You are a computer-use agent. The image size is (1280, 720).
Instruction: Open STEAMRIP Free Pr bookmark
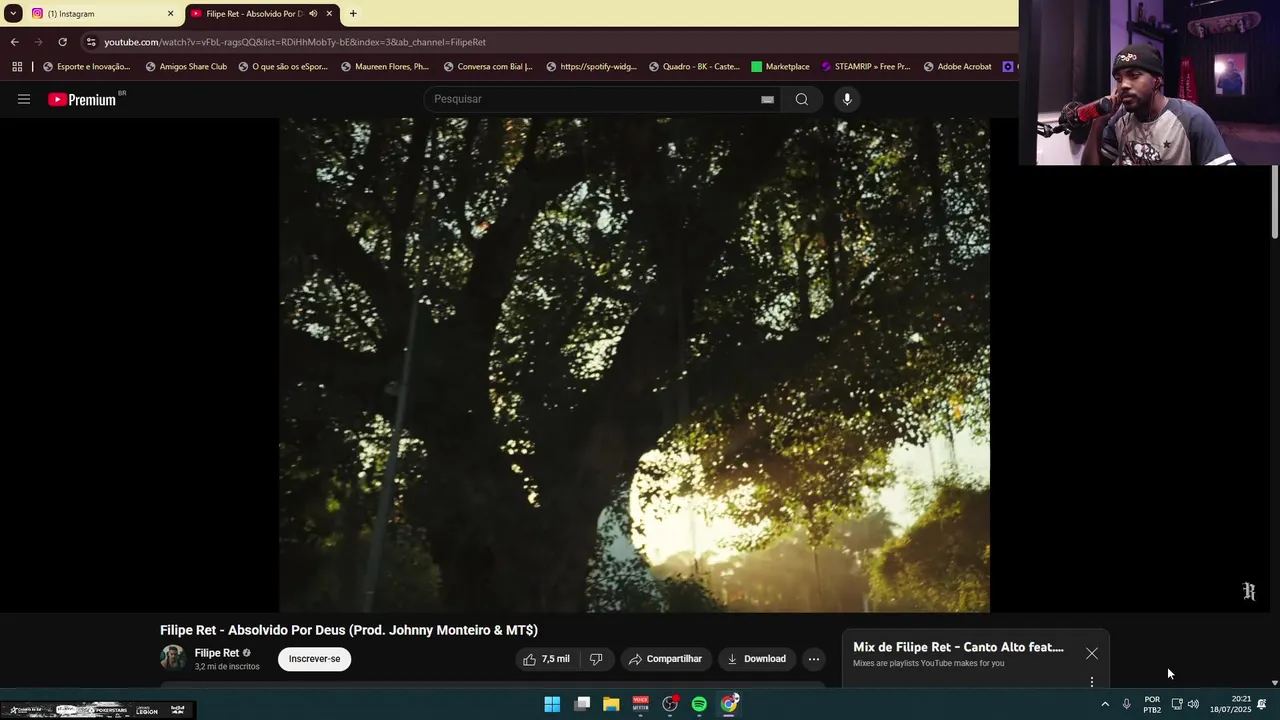pos(866,67)
